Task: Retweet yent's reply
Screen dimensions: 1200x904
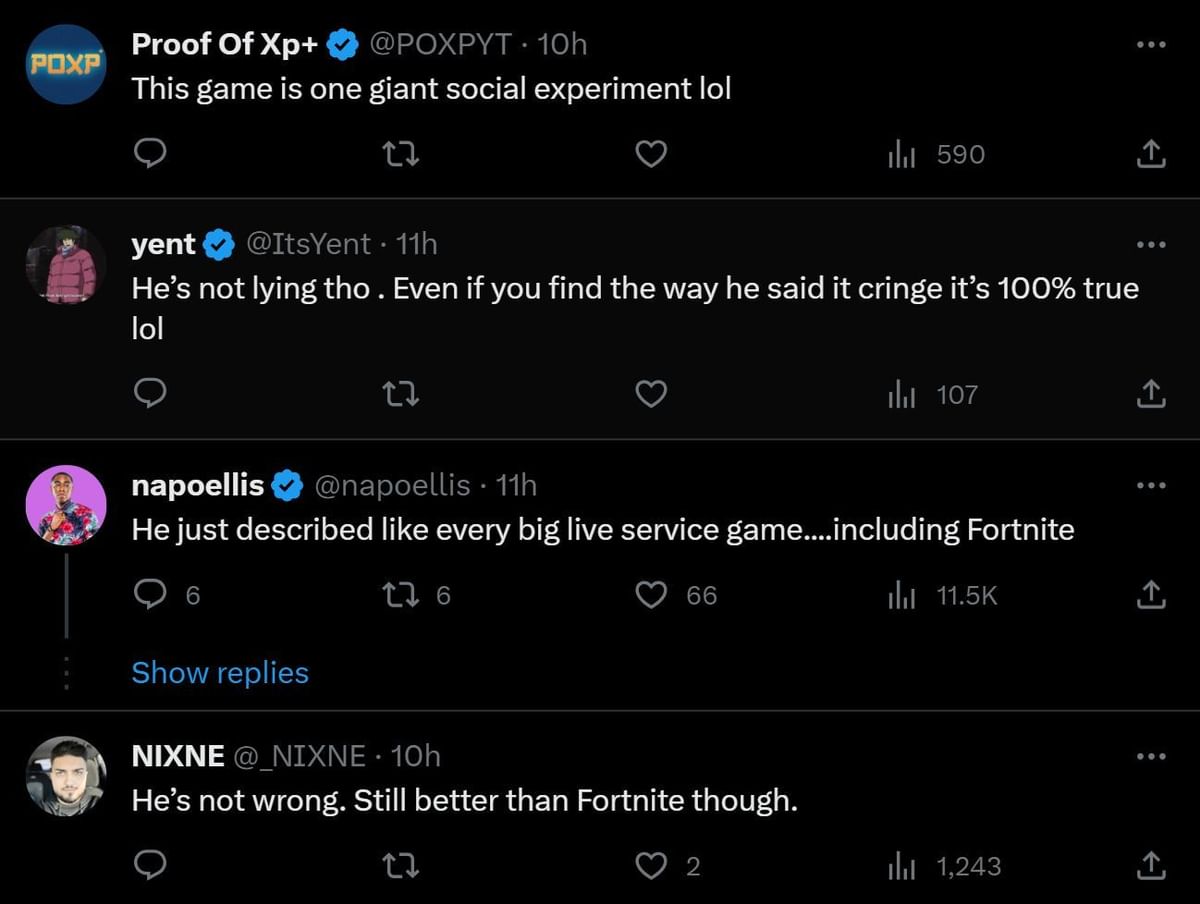Action: pyautogui.click(x=400, y=394)
